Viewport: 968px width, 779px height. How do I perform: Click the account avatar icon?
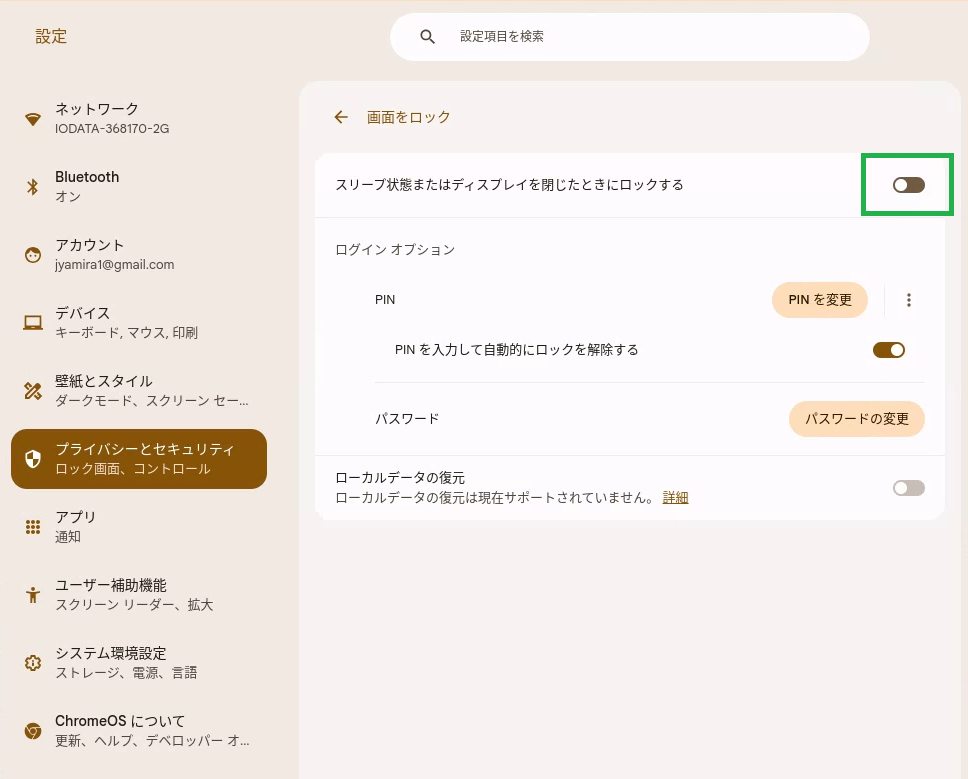tap(33, 254)
